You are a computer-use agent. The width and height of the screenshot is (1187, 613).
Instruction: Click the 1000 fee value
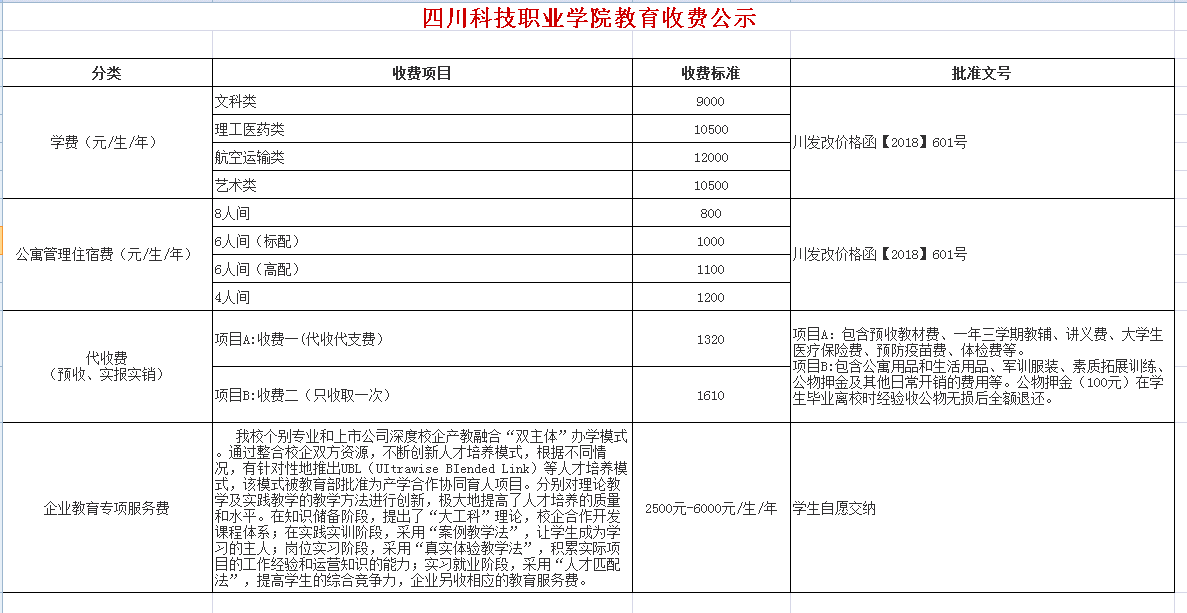[711, 241]
